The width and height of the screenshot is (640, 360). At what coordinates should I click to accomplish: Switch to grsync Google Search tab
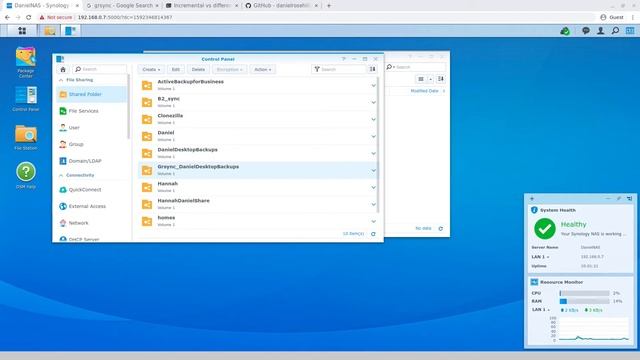click(x=122, y=6)
